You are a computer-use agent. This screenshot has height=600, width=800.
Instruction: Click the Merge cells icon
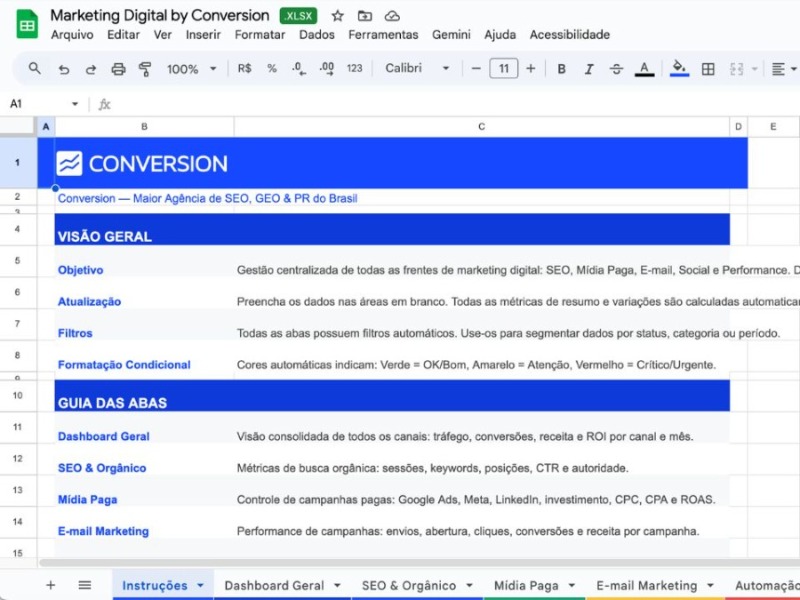click(x=735, y=69)
